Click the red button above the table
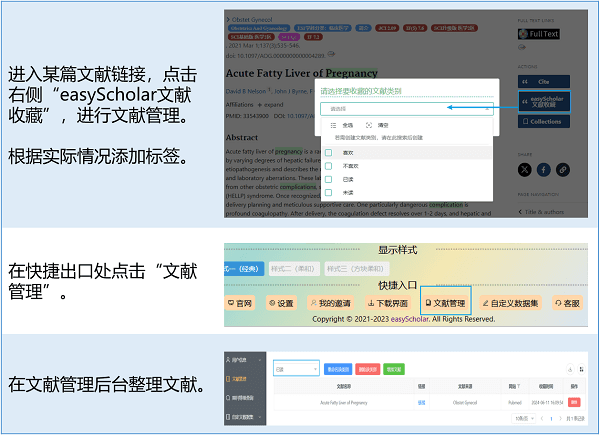 tap(368, 369)
